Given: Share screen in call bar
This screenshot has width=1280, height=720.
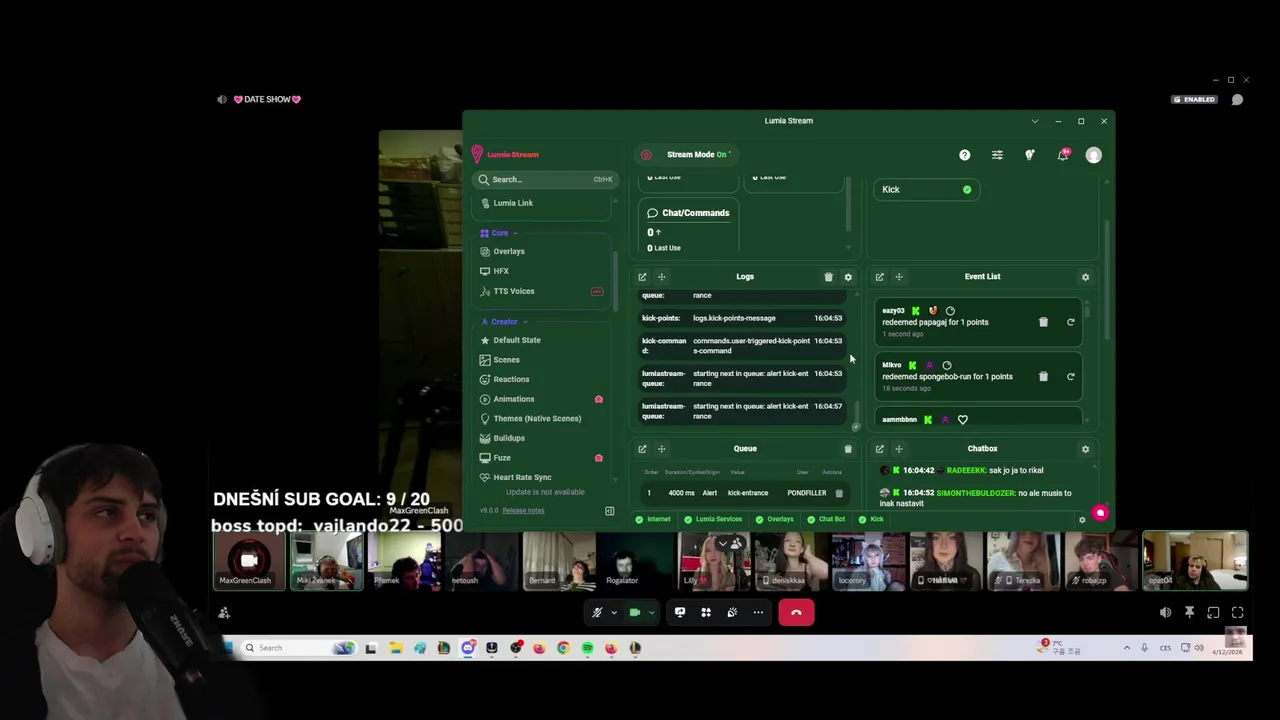Looking at the screenshot, I should (x=680, y=612).
